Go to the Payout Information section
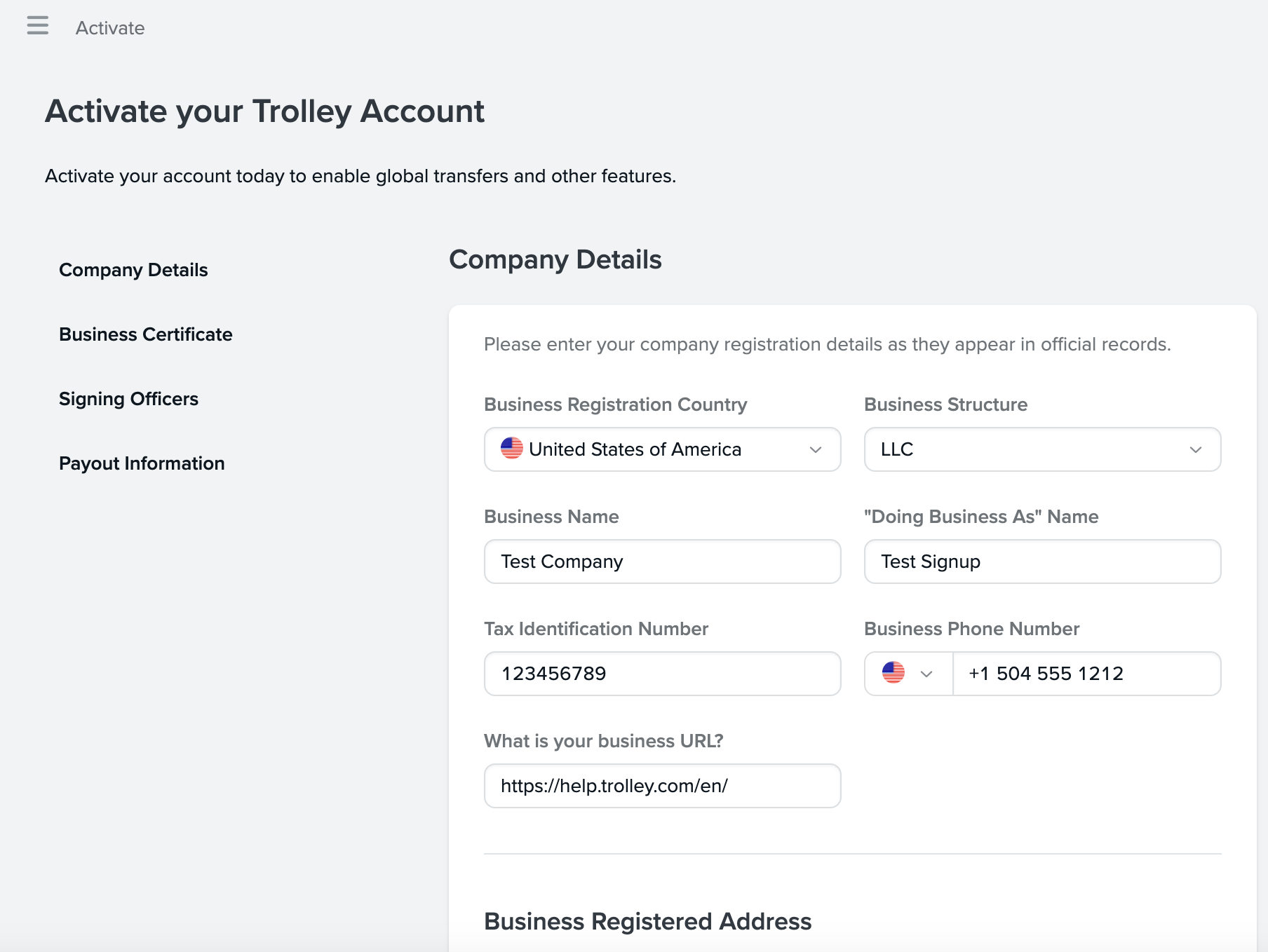Viewport: 1268px width, 952px height. pos(142,463)
